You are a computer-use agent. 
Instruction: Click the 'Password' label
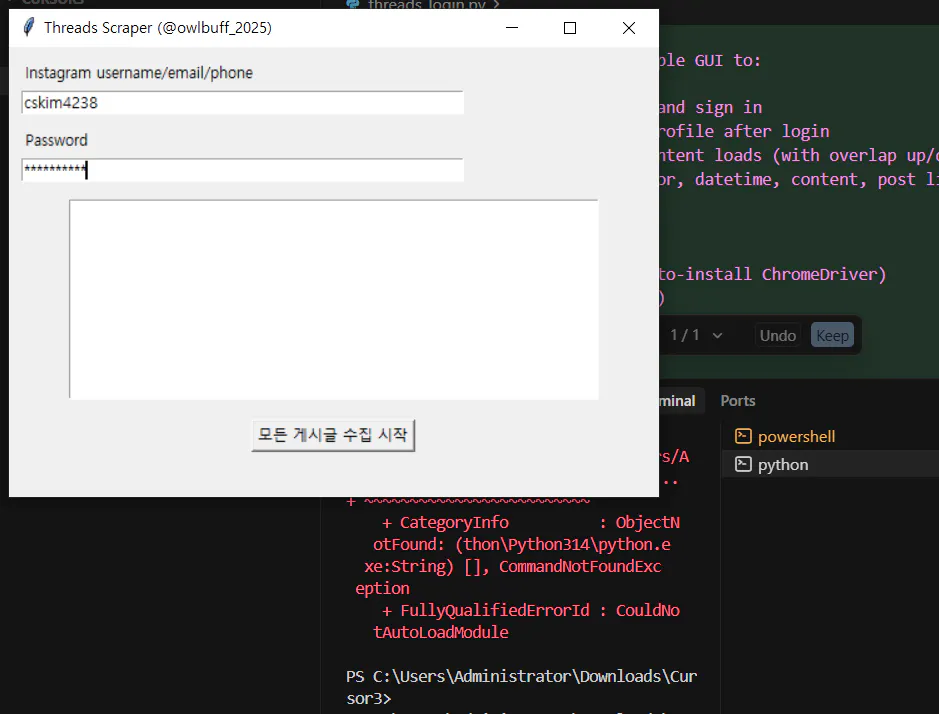click(x=56, y=140)
